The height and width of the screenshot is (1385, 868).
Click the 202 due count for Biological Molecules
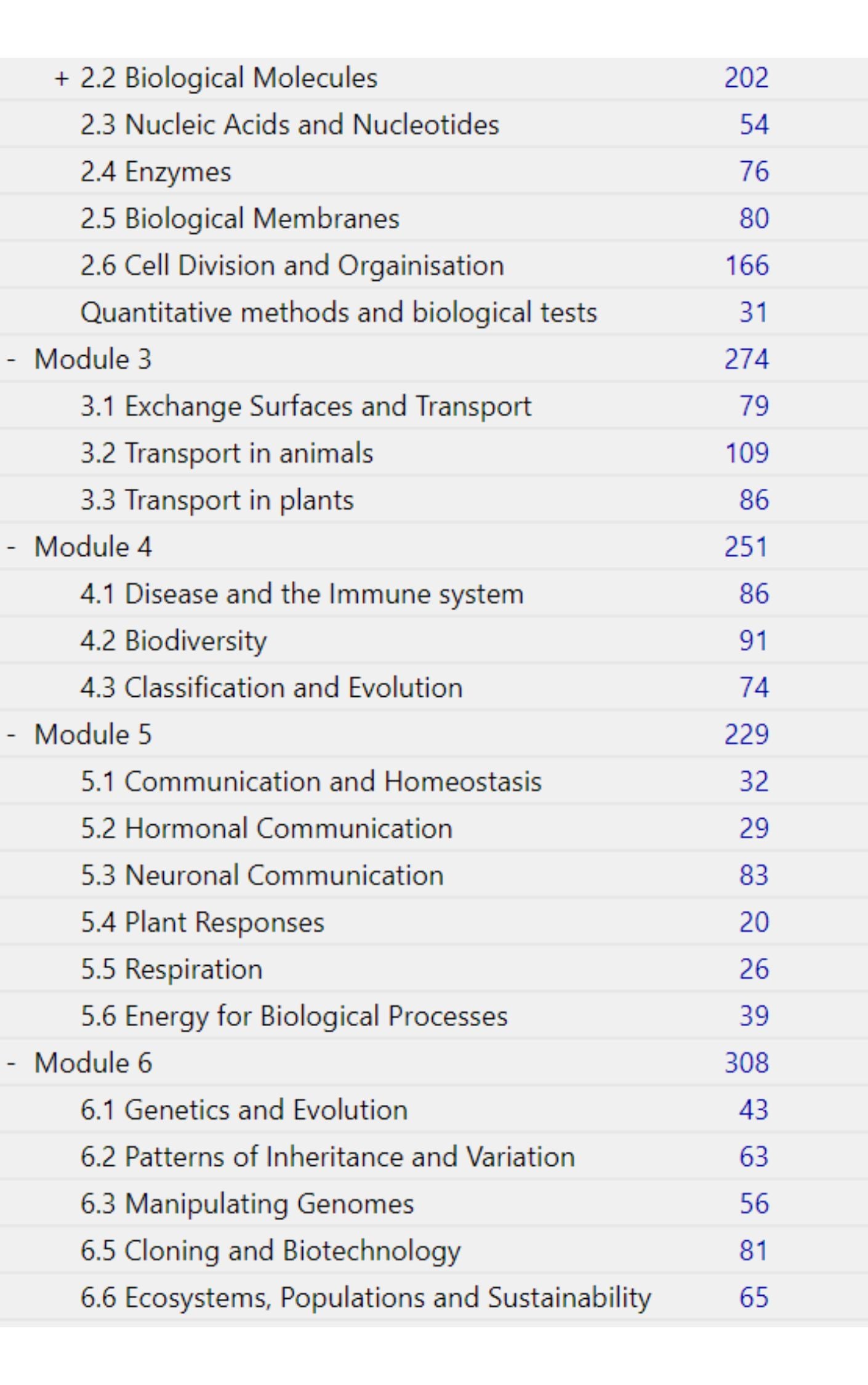746,78
